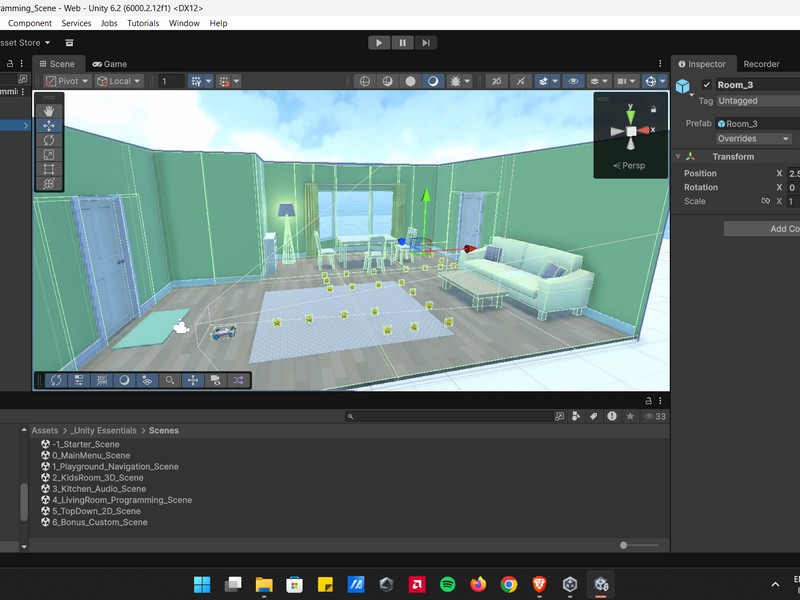
Task: Open the Local handle rotation dropdown
Action: pyautogui.click(x=119, y=81)
